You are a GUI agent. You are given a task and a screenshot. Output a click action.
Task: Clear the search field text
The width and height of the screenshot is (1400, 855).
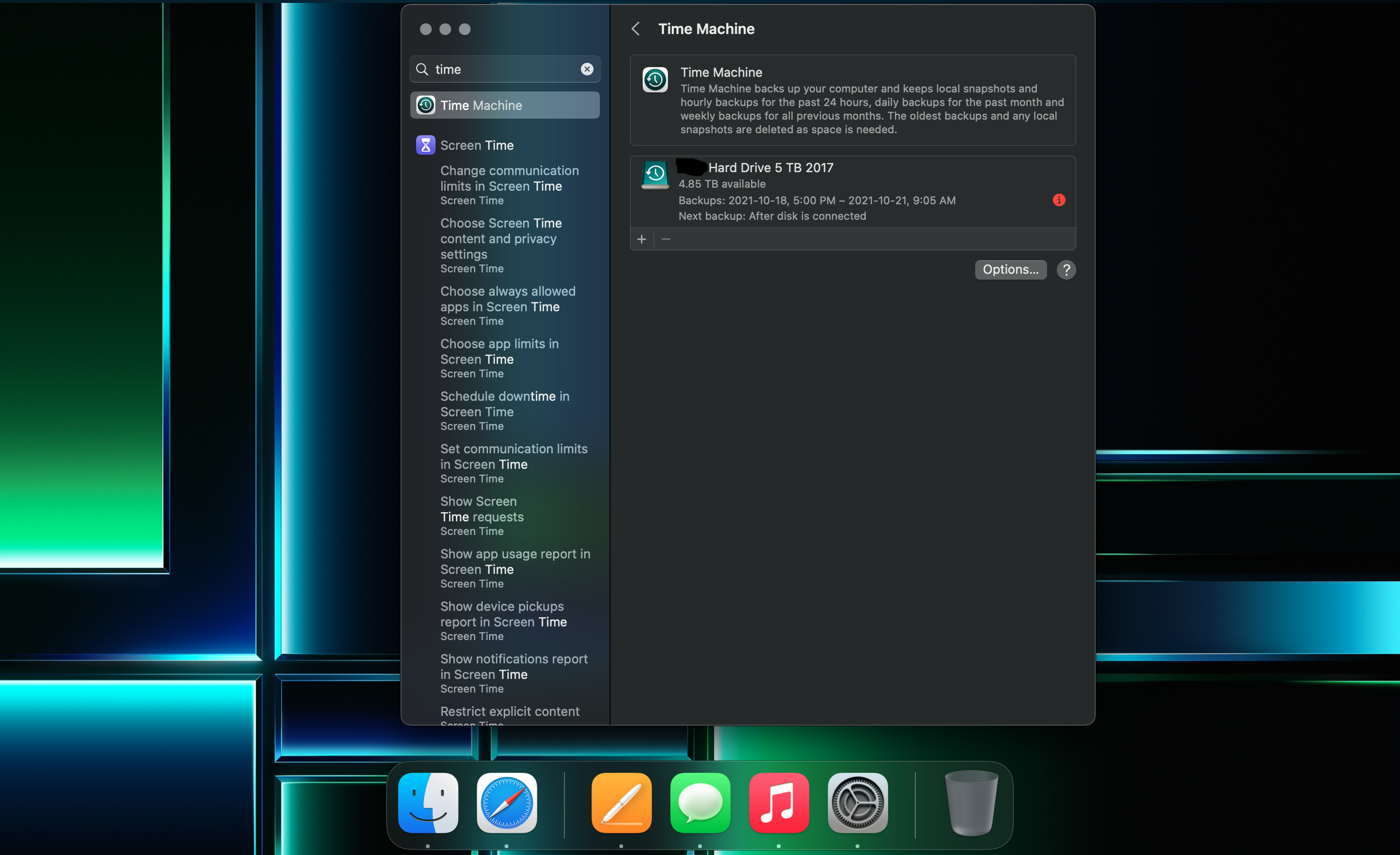coord(587,70)
